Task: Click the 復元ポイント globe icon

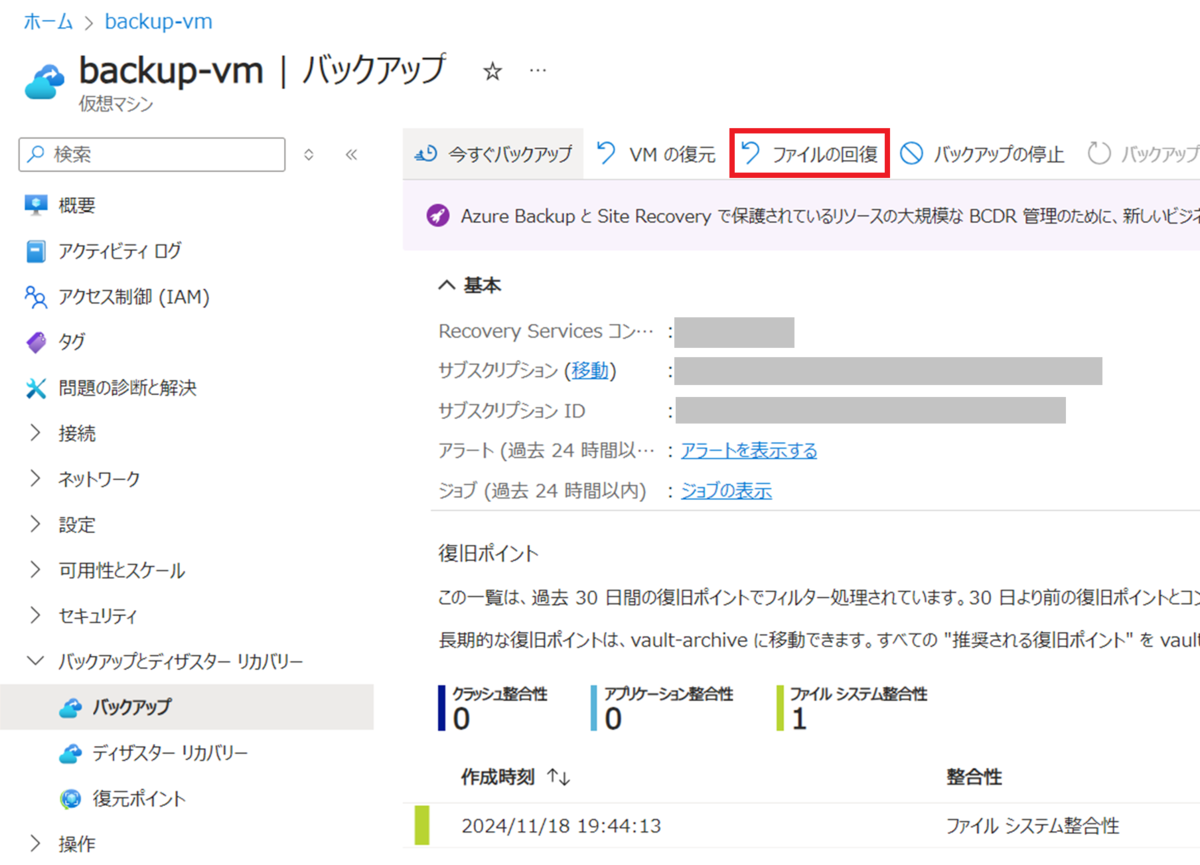Action: click(70, 799)
